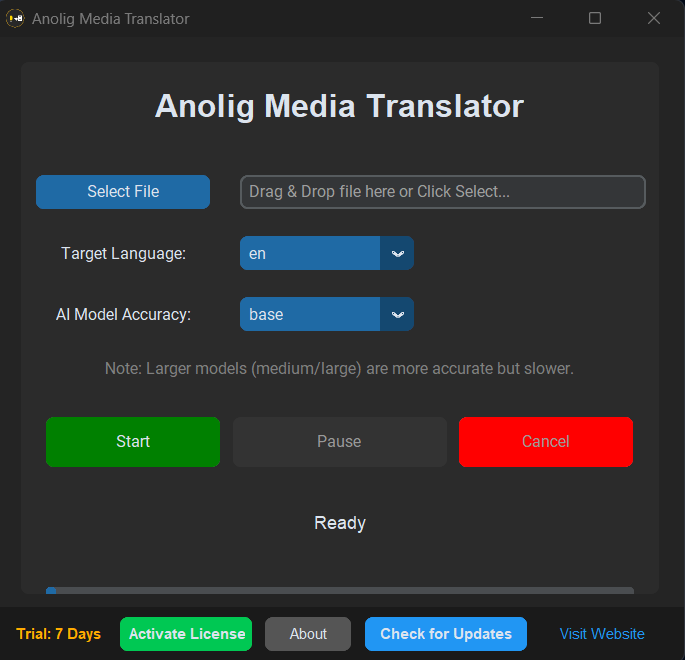Click the Target Language label
The image size is (685, 660).
coord(124,254)
